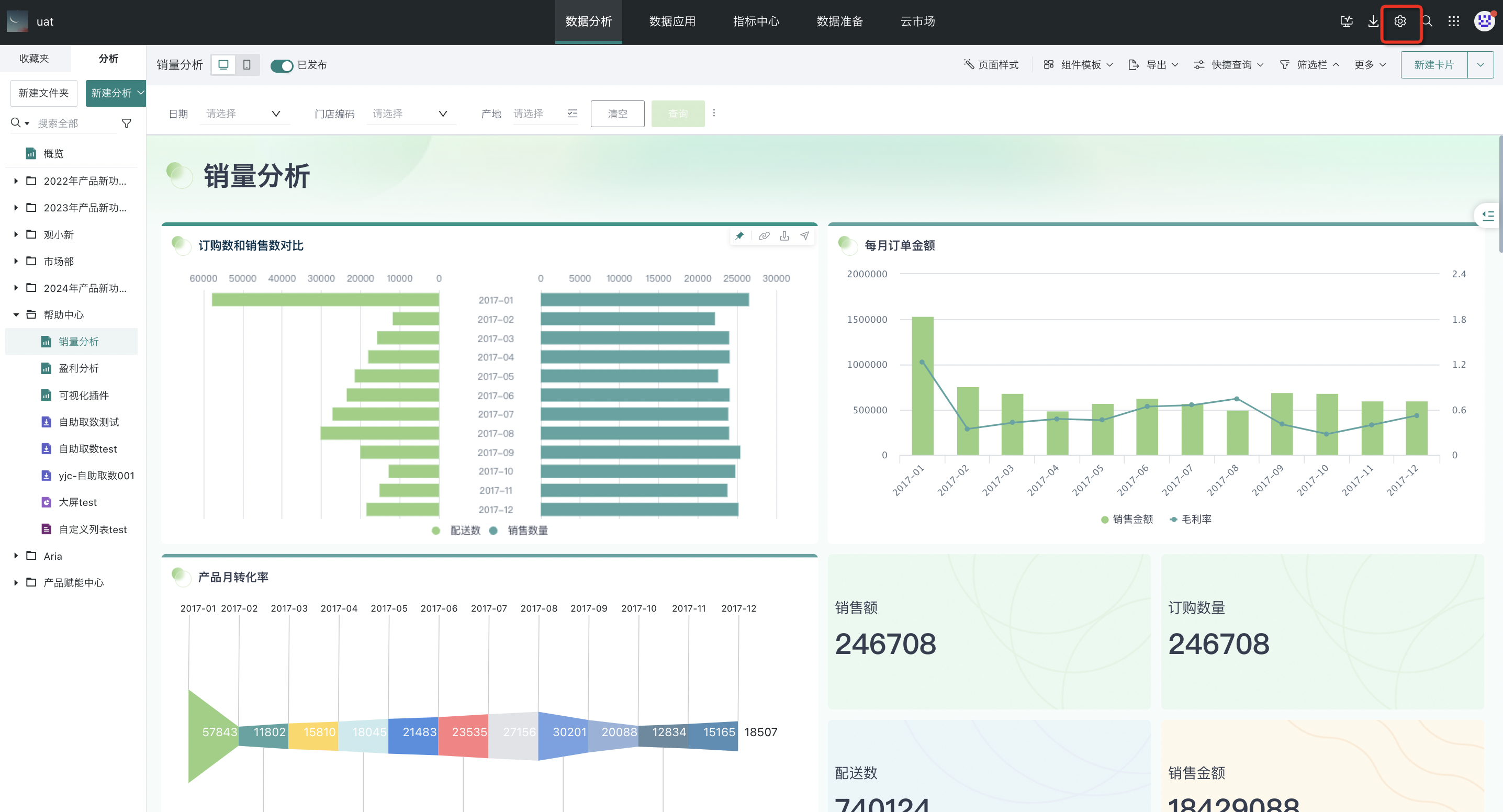Open 自定义列表test in the tree
Image resolution: width=1503 pixels, height=812 pixels.
(93, 529)
